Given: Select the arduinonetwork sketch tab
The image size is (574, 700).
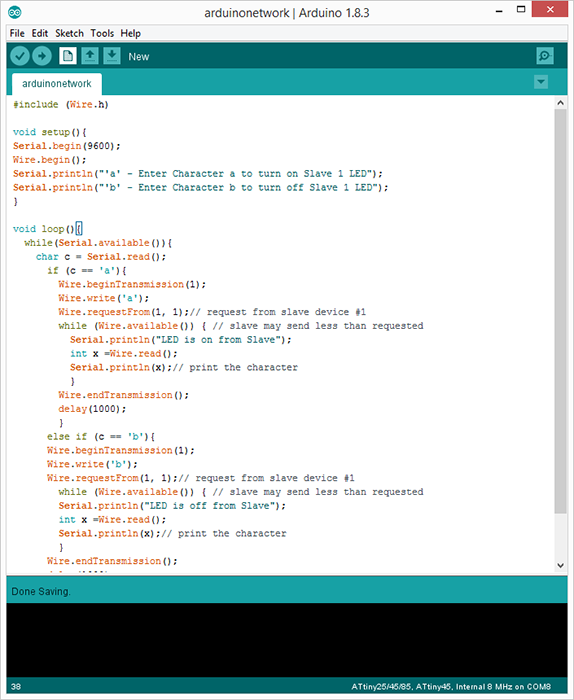Looking at the screenshot, I should (57, 84).
